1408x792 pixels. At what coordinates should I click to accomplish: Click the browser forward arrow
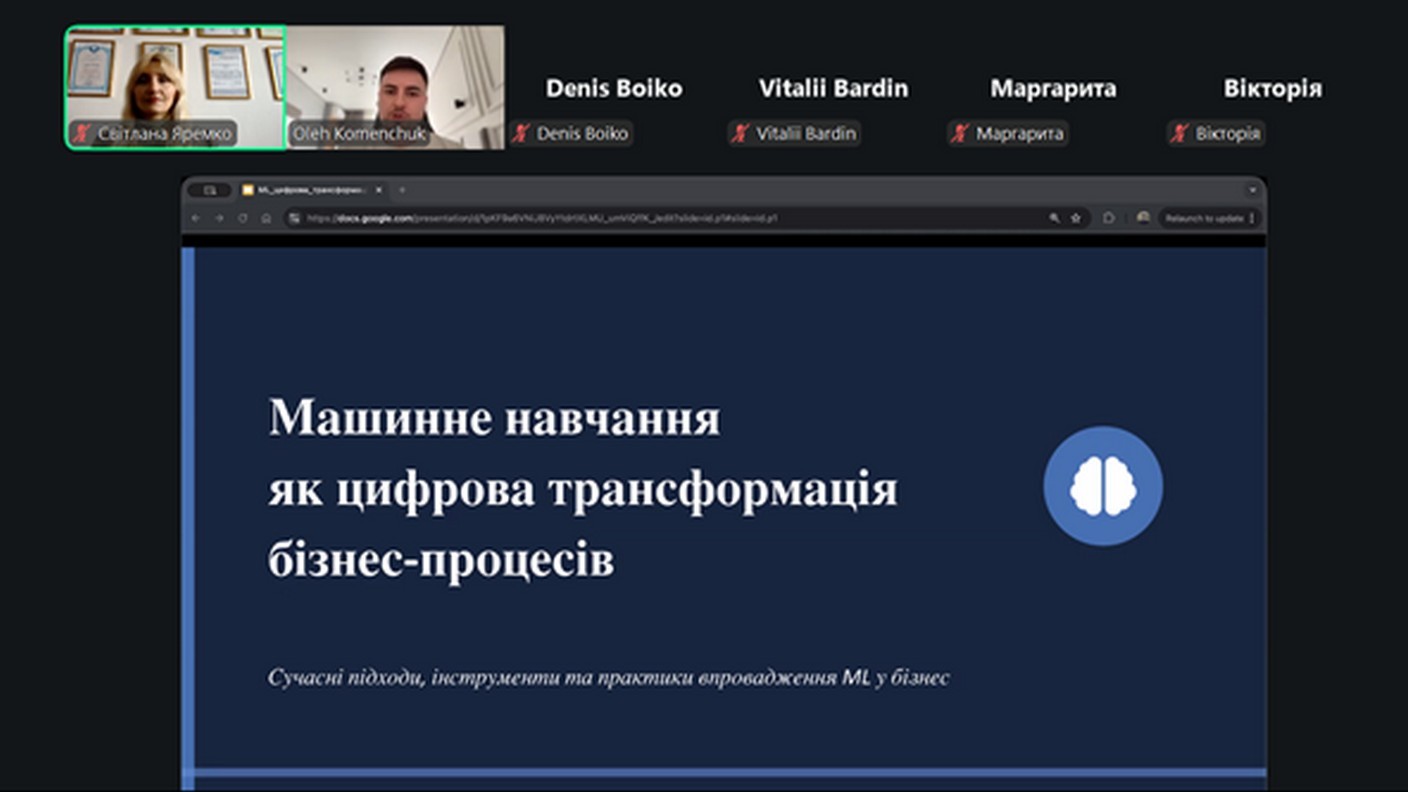coord(219,218)
